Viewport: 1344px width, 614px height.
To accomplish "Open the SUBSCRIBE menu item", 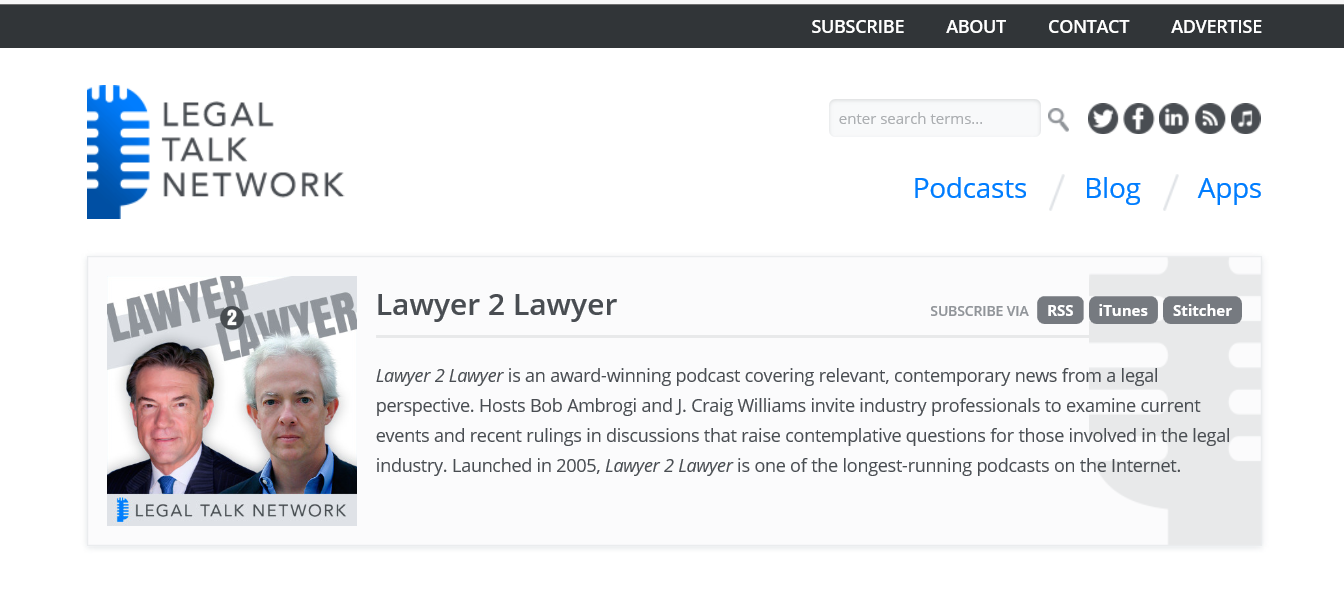I will (857, 27).
